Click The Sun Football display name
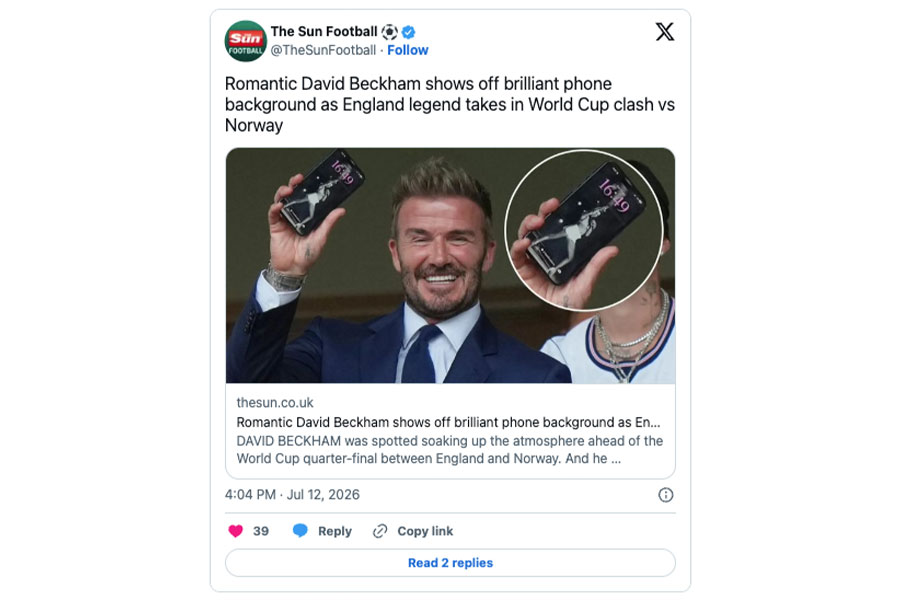900x600 pixels. coord(324,32)
